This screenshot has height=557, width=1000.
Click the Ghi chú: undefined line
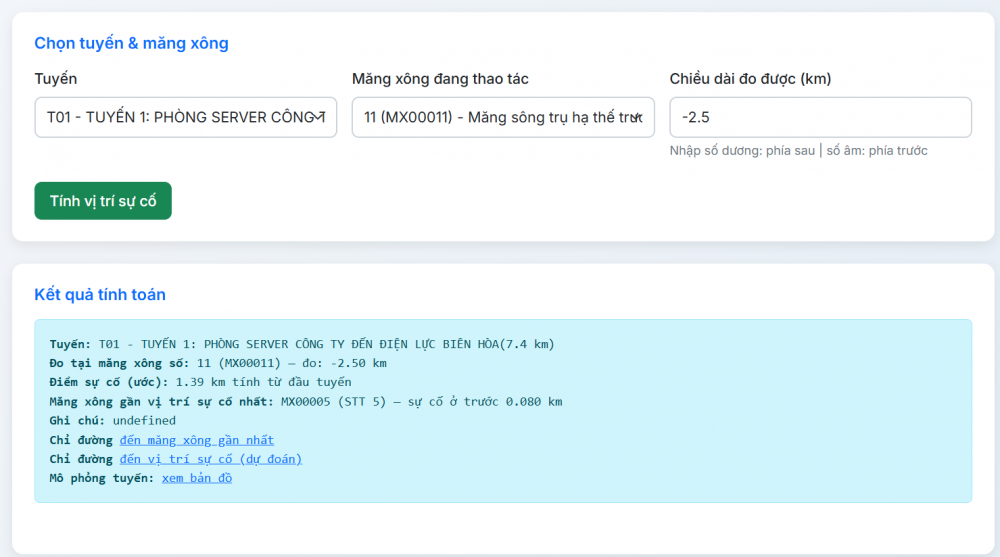tap(113, 421)
